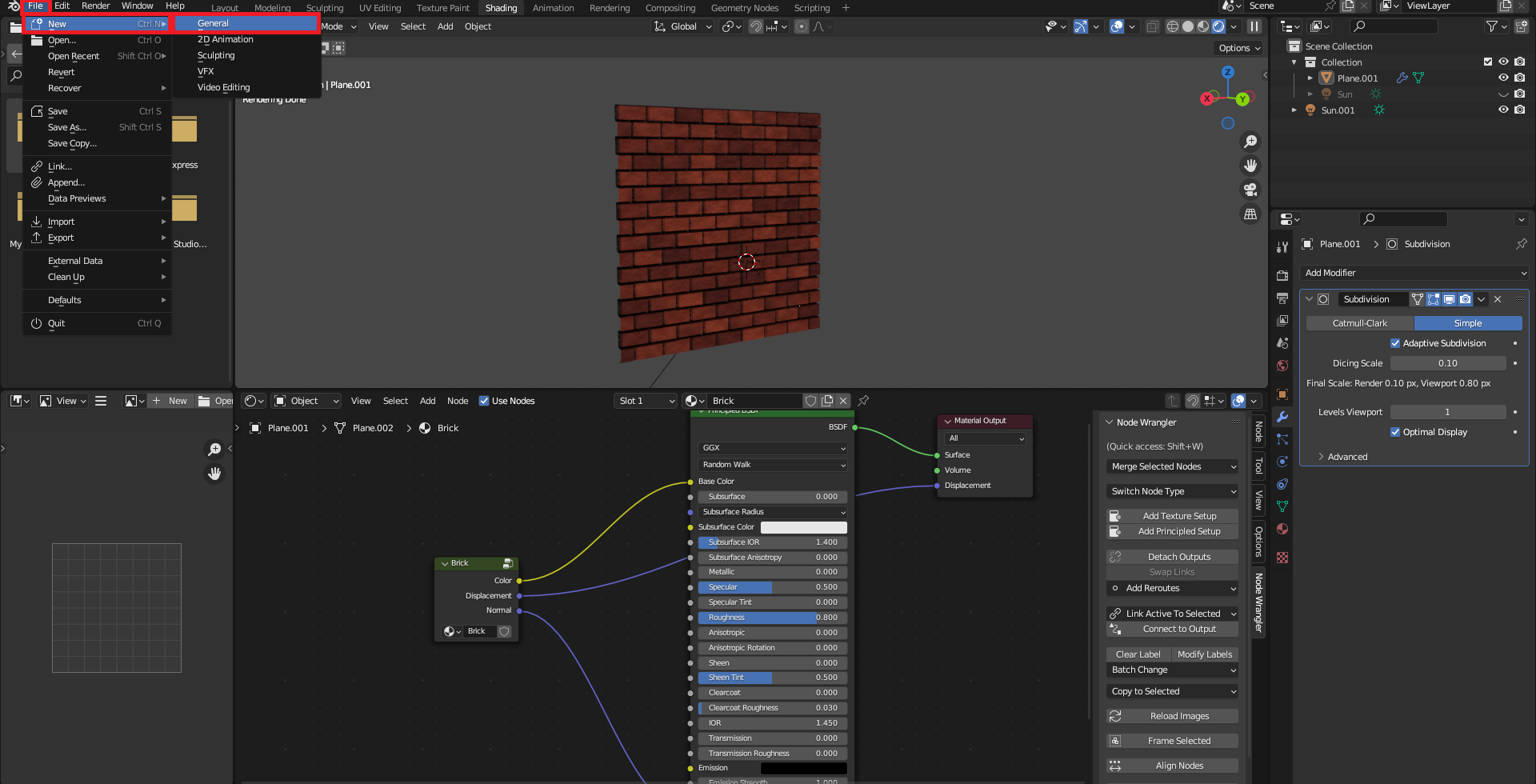
Task: Disable the Adaptive Subdivision checkbox
Action: 1395,343
